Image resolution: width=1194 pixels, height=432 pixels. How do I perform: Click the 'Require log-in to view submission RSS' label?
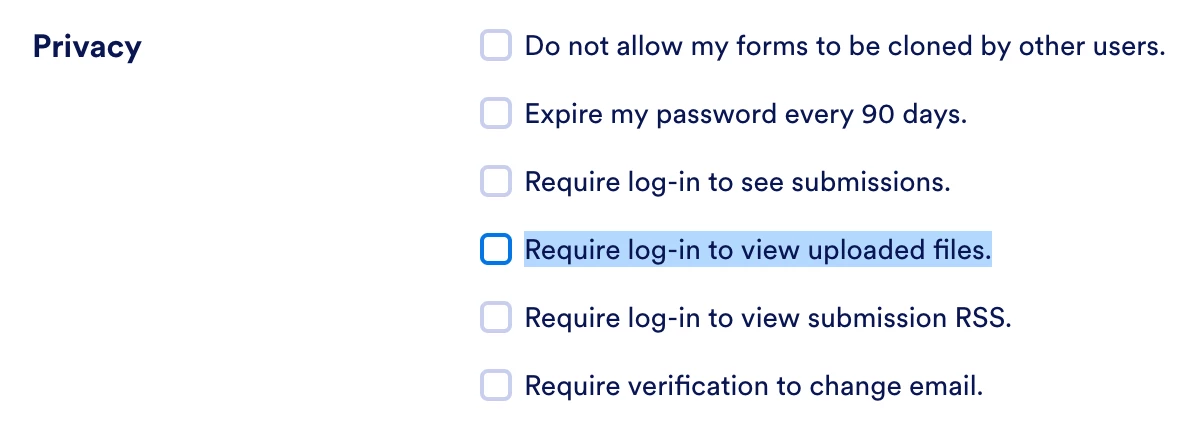pyautogui.click(x=768, y=318)
